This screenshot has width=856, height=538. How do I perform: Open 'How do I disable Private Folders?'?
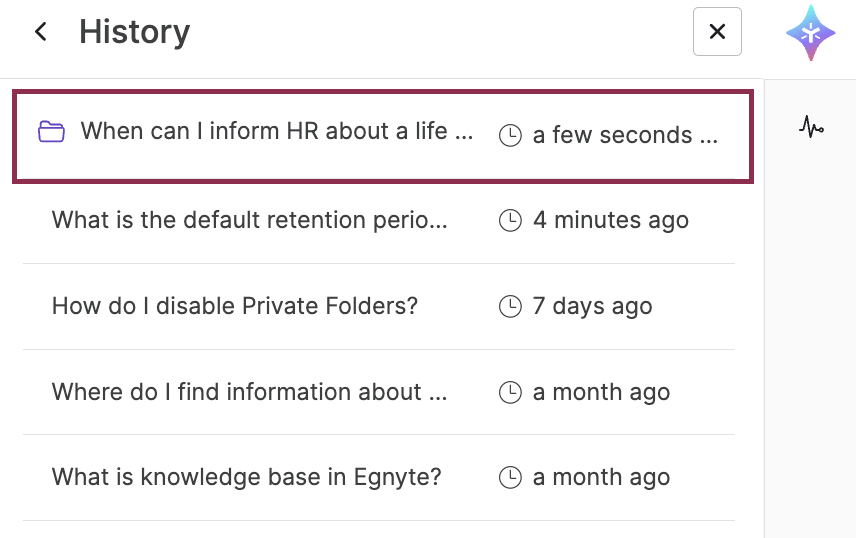click(379, 306)
